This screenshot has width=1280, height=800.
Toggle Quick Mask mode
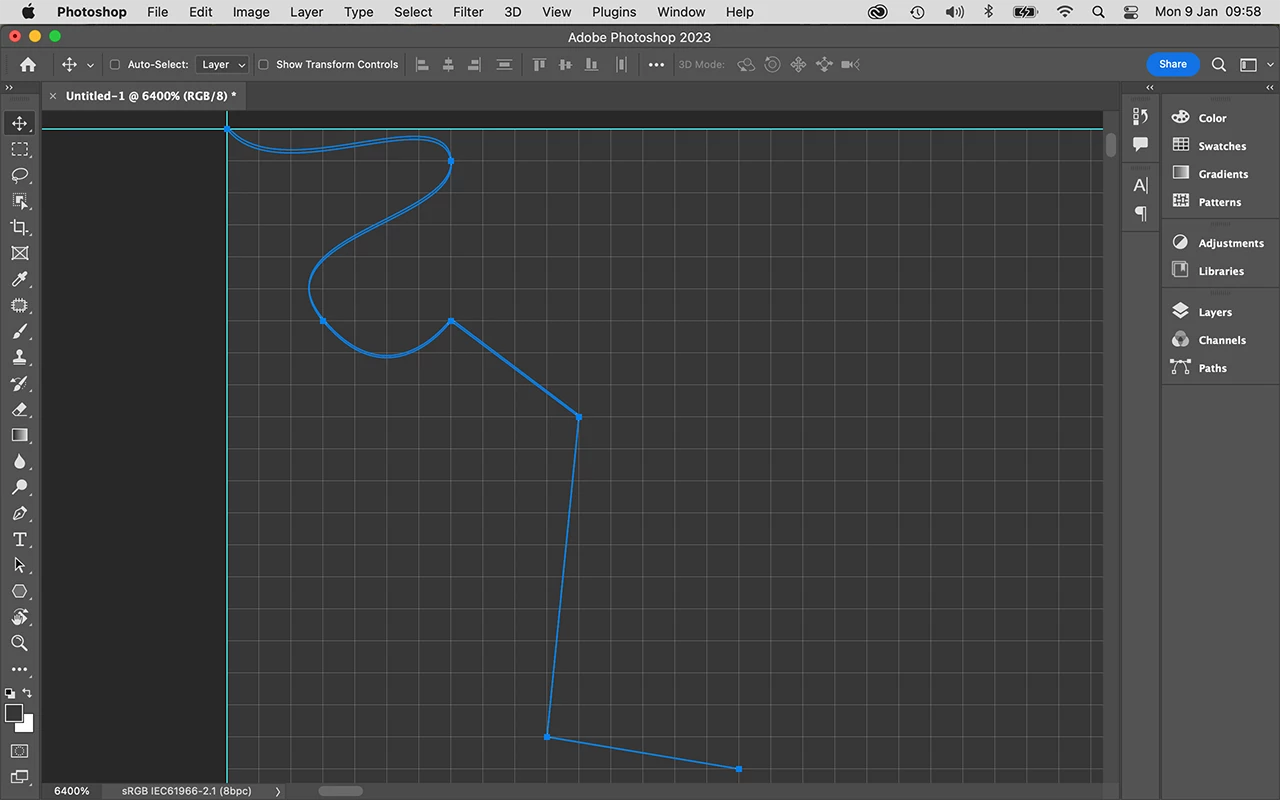19,750
